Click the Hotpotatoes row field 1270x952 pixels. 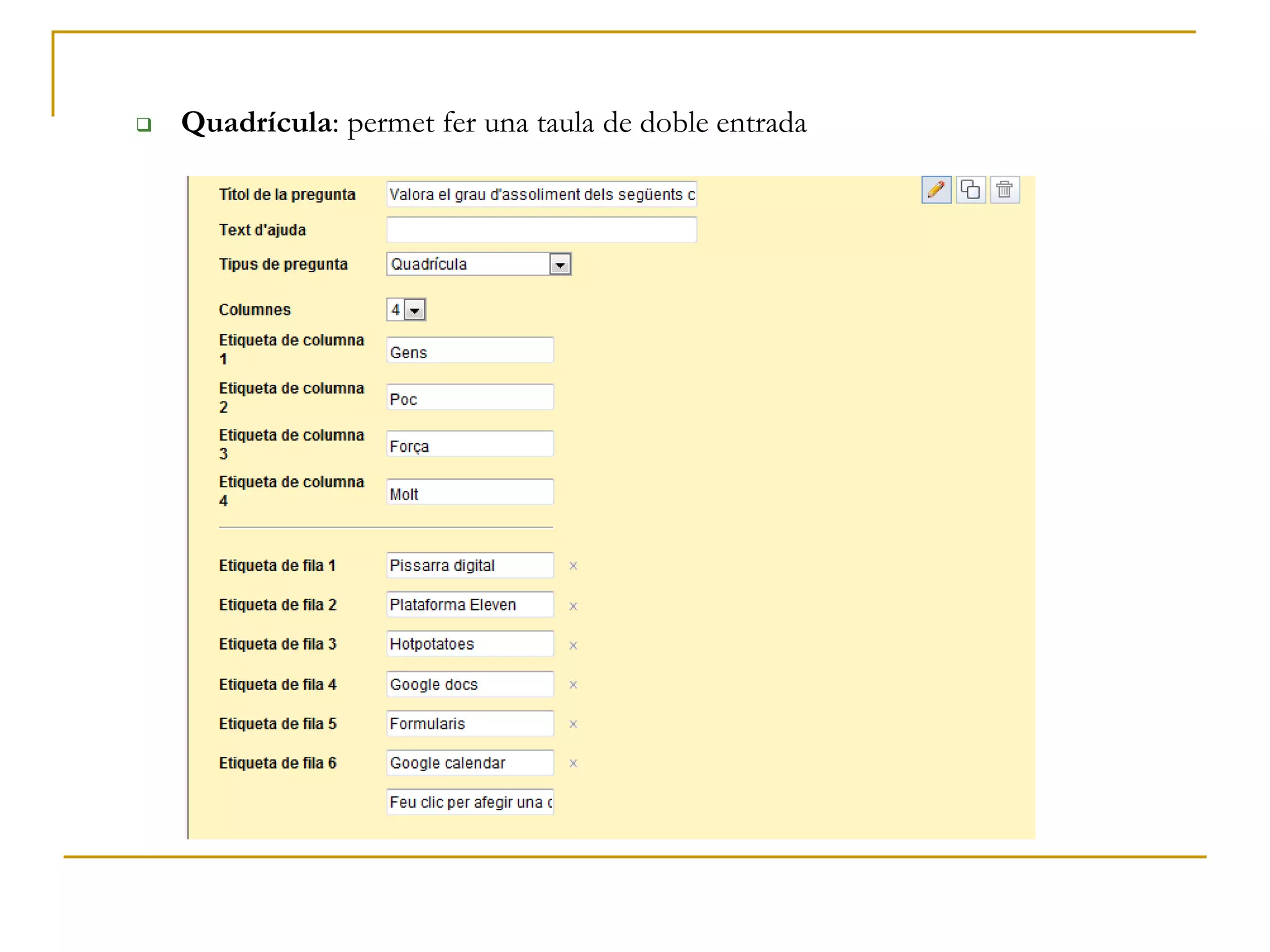469,644
